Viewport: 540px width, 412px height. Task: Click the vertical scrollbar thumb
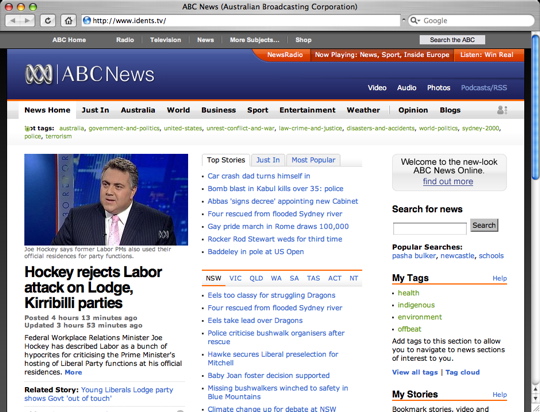point(536,106)
